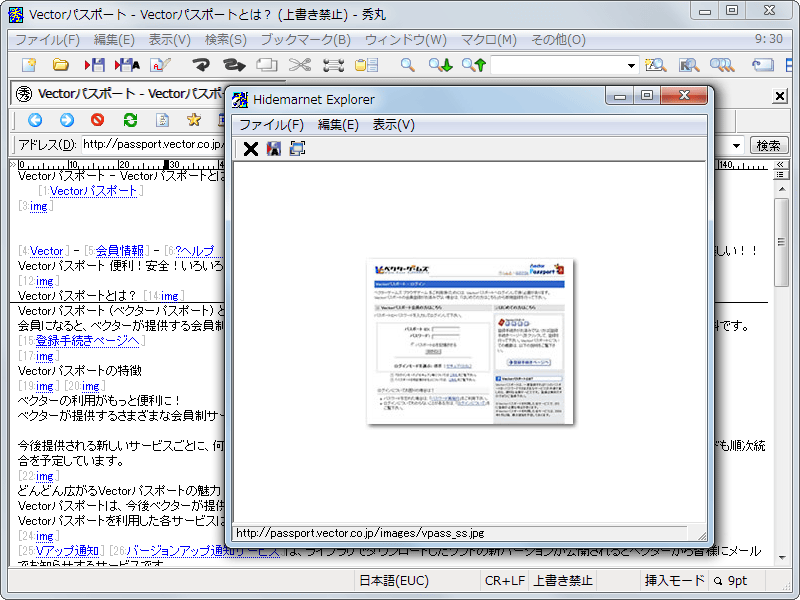Click the multiple-magnifiers search icon
800x600 pixels.
[722, 65]
